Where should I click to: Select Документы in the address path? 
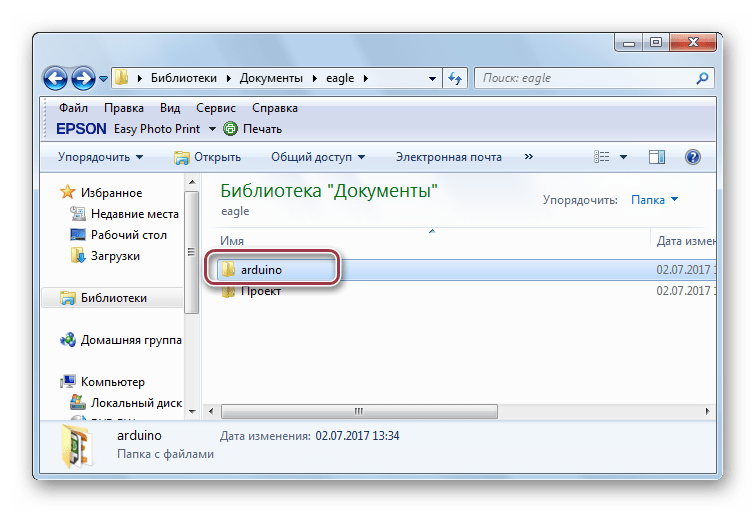pyautogui.click(x=271, y=78)
